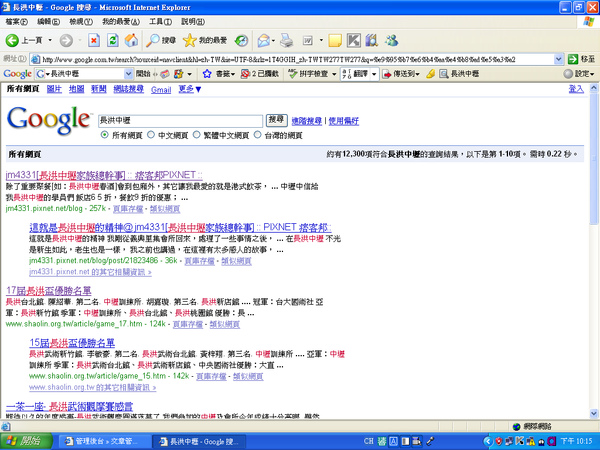The height and width of the screenshot is (450, 600).
Task: Open the Gmail link
Action: pyautogui.click(x=161, y=90)
